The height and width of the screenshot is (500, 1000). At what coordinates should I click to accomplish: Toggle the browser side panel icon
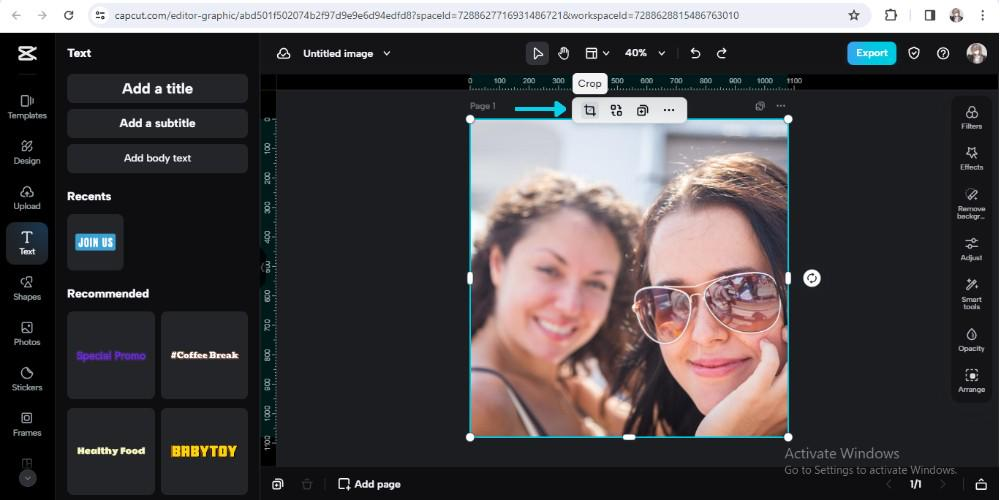tap(930, 15)
